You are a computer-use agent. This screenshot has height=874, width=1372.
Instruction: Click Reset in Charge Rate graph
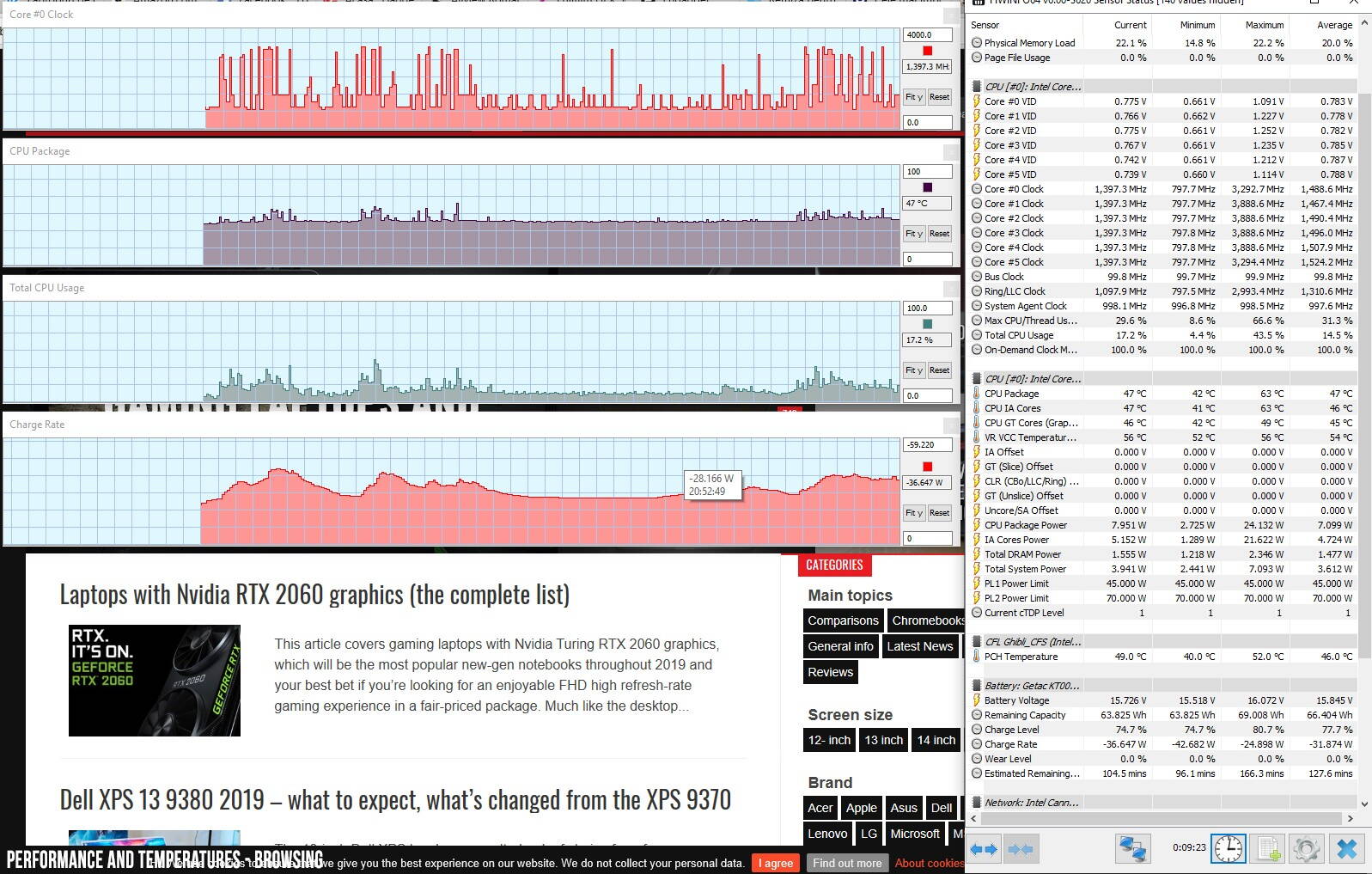pyautogui.click(x=939, y=513)
